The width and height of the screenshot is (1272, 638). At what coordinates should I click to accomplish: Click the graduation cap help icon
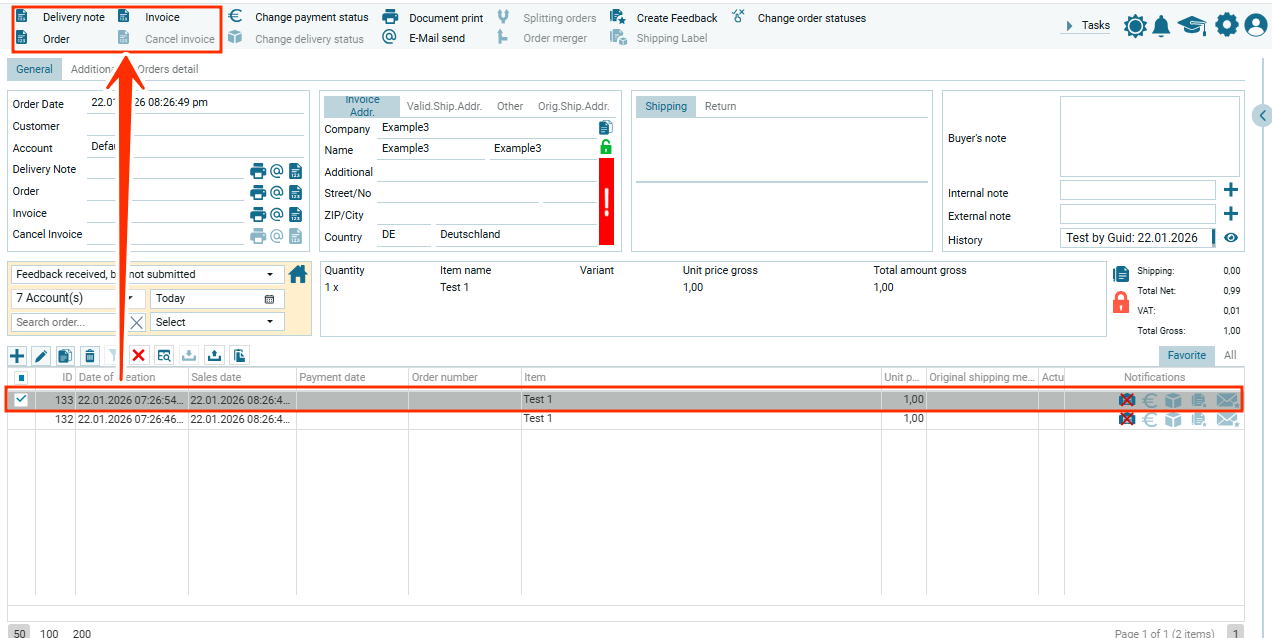coord(1192,26)
